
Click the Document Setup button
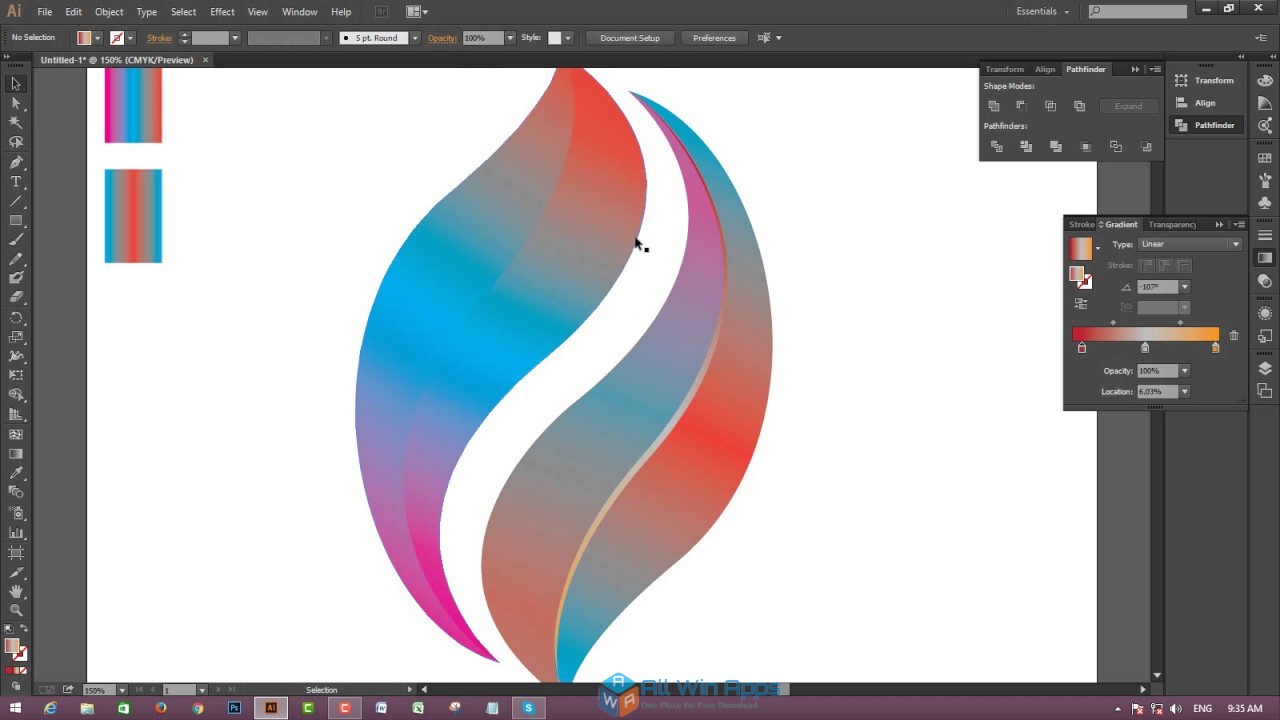pos(629,37)
